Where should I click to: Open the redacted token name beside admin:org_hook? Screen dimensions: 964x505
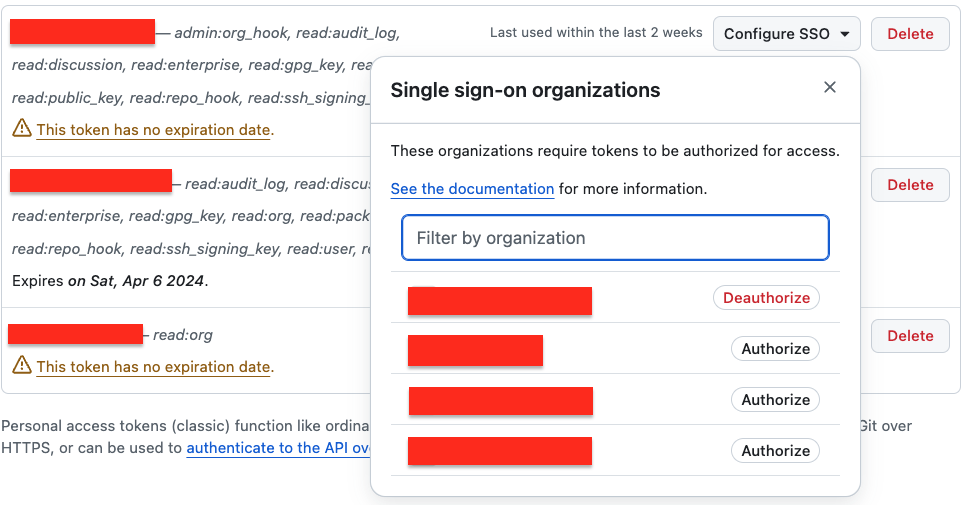click(83, 32)
